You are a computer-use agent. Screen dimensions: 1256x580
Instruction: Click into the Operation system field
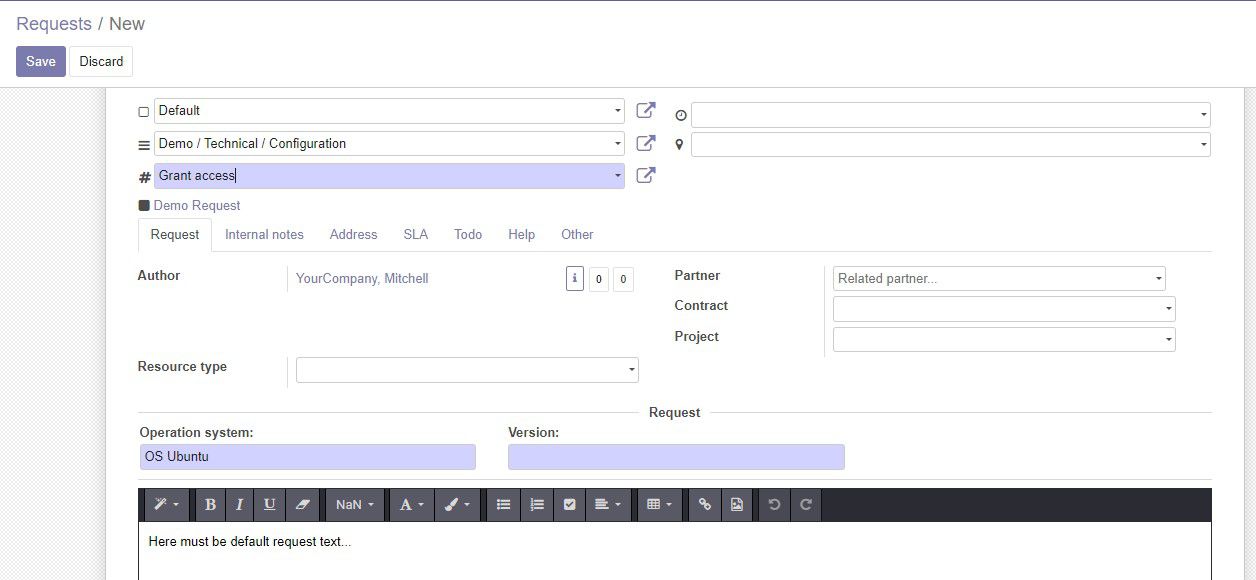308,457
